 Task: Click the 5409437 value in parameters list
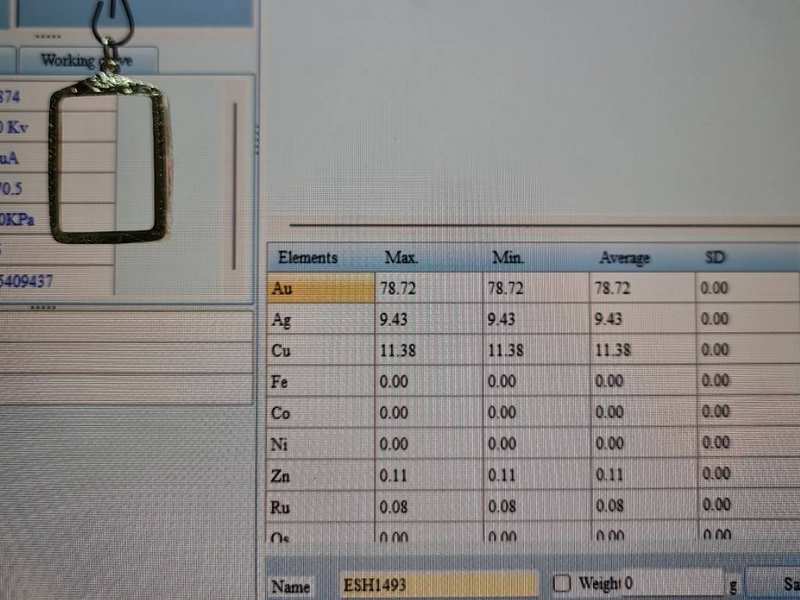[28, 281]
